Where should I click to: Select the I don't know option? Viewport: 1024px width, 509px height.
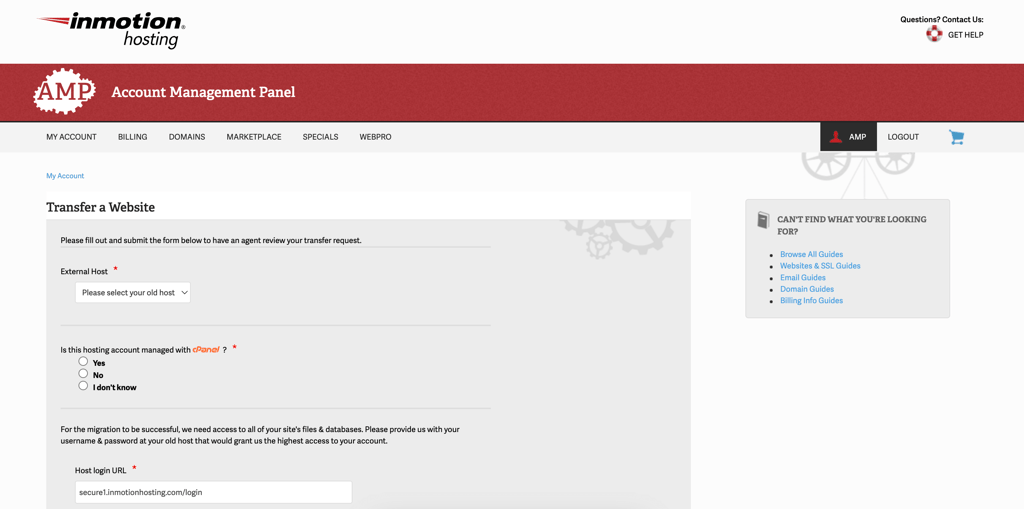tap(83, 386)
